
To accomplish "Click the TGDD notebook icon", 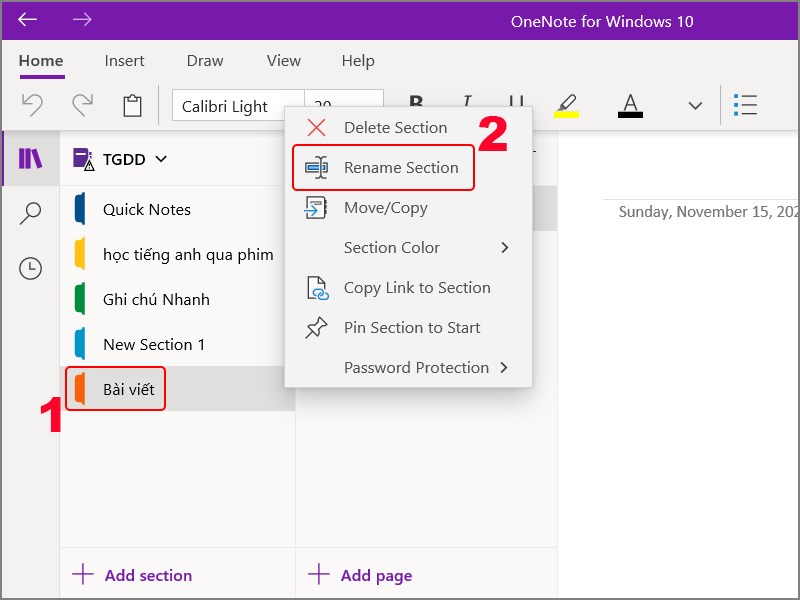I will (83, 159).
